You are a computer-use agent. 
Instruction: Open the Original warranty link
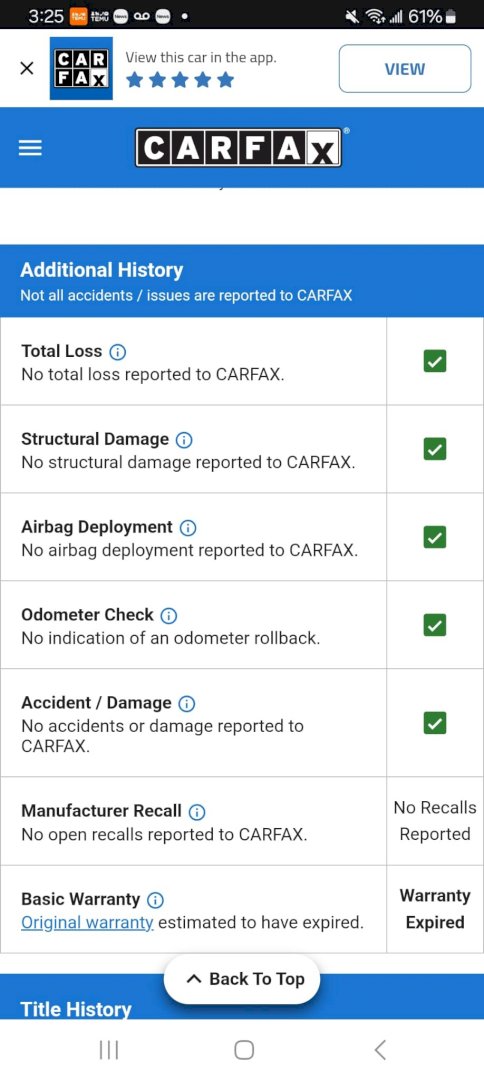[x=87, y=923]
